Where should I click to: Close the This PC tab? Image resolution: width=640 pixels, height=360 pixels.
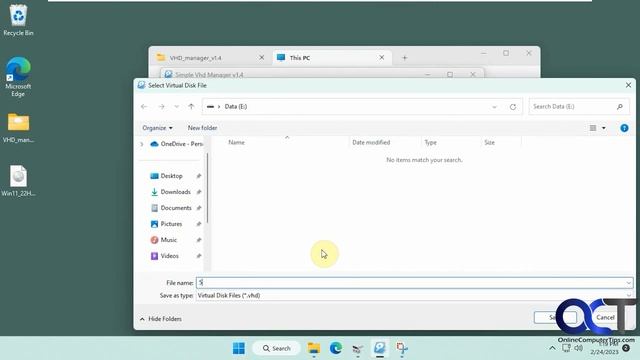coord(382,58)
